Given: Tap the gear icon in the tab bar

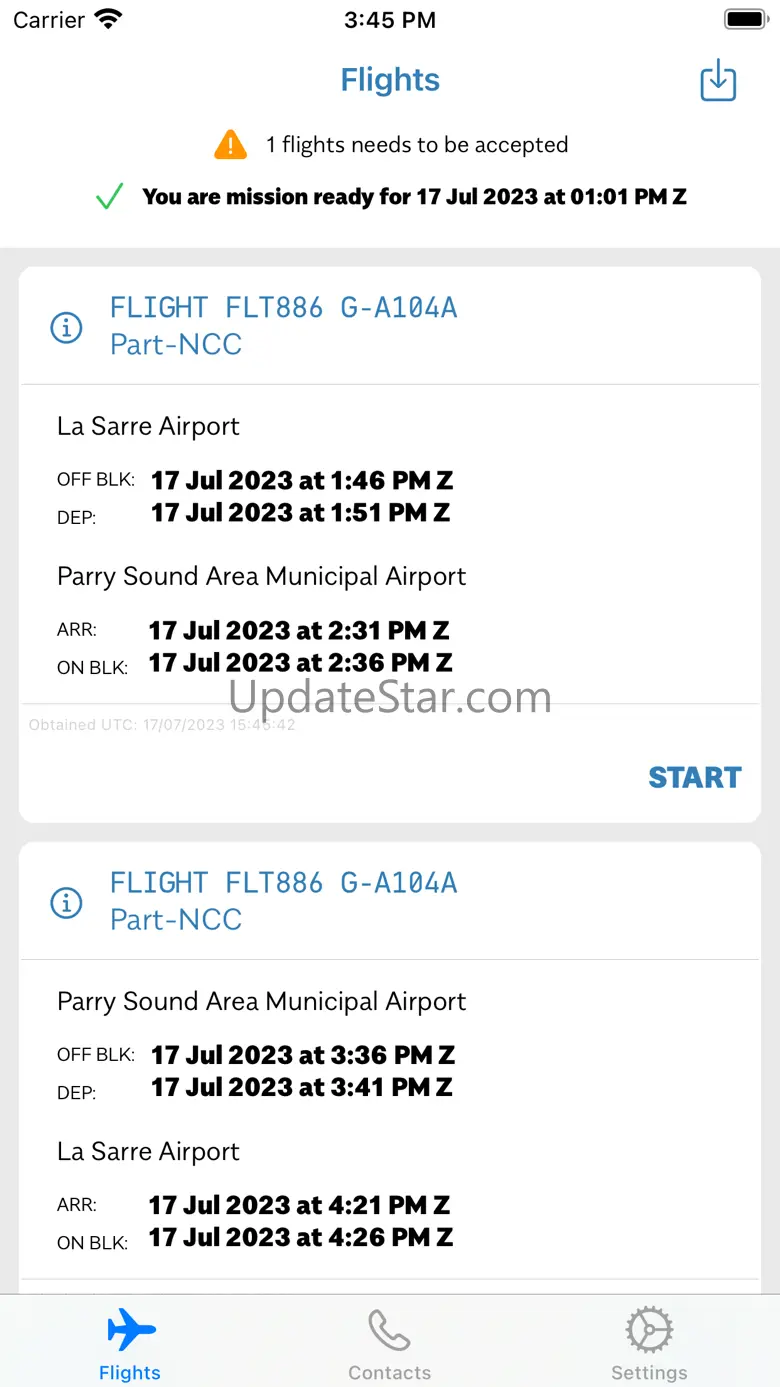Looking at the screenshot, I should coord(649,1331).
